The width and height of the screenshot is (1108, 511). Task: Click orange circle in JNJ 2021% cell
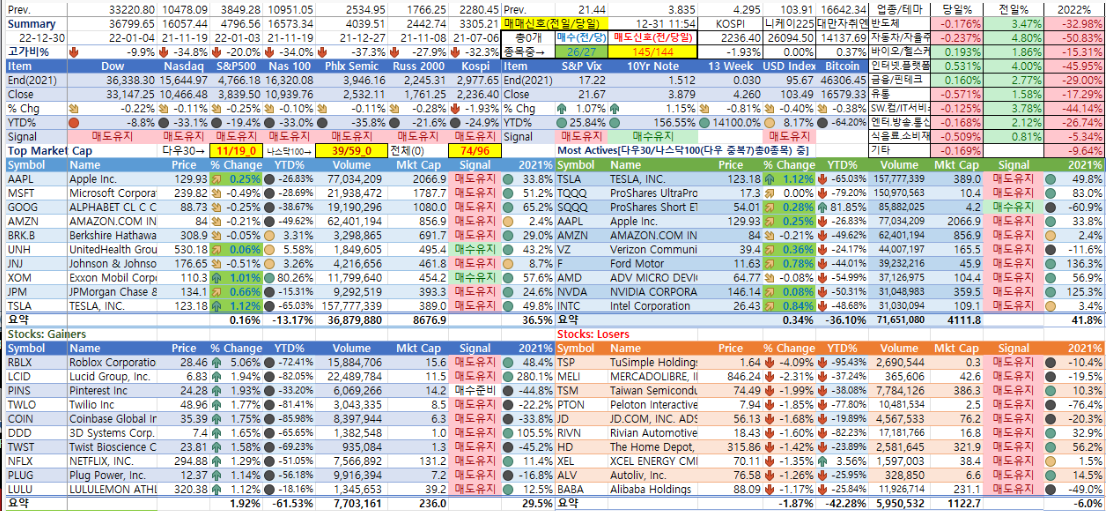pos(508,264)
